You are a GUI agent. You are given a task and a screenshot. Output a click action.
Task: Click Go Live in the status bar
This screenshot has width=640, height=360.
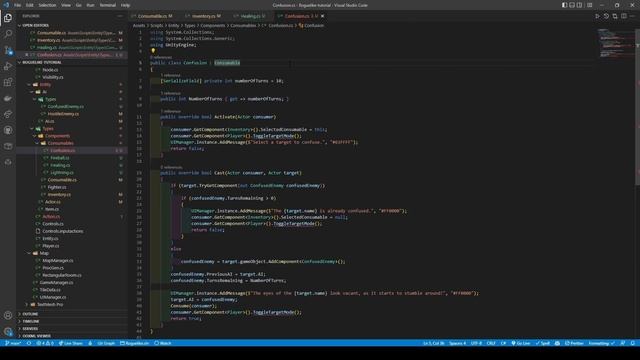(x=521, y=343)
